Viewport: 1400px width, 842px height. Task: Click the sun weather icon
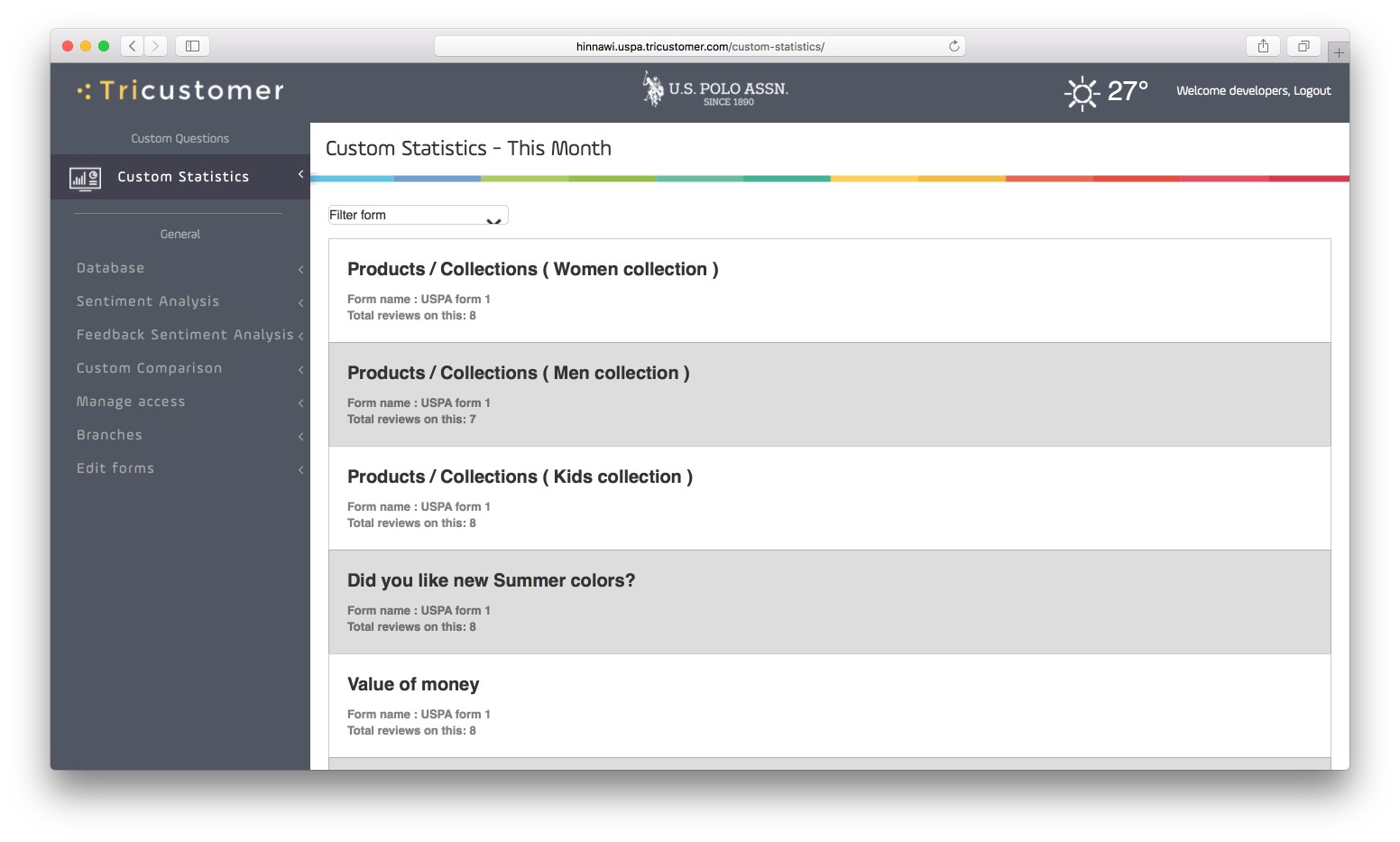[x=1082, y=93]
